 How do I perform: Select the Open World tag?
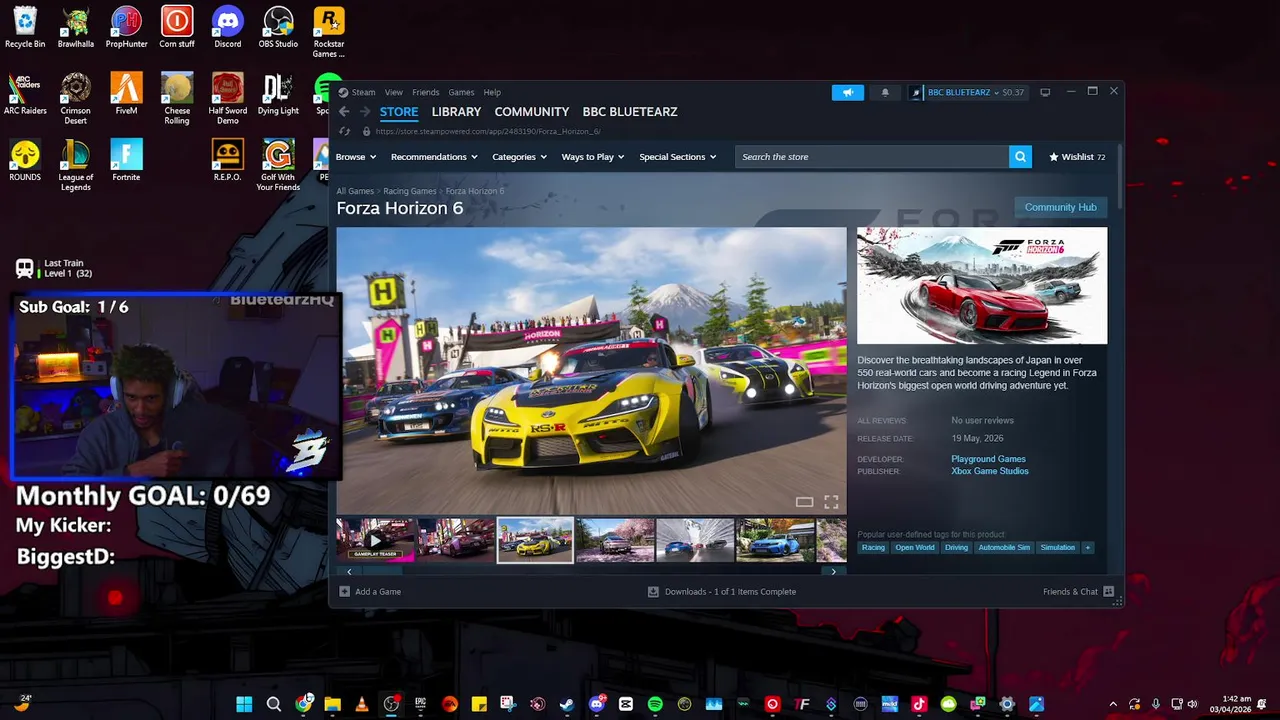pyautogui.click(x=915, y=548)
